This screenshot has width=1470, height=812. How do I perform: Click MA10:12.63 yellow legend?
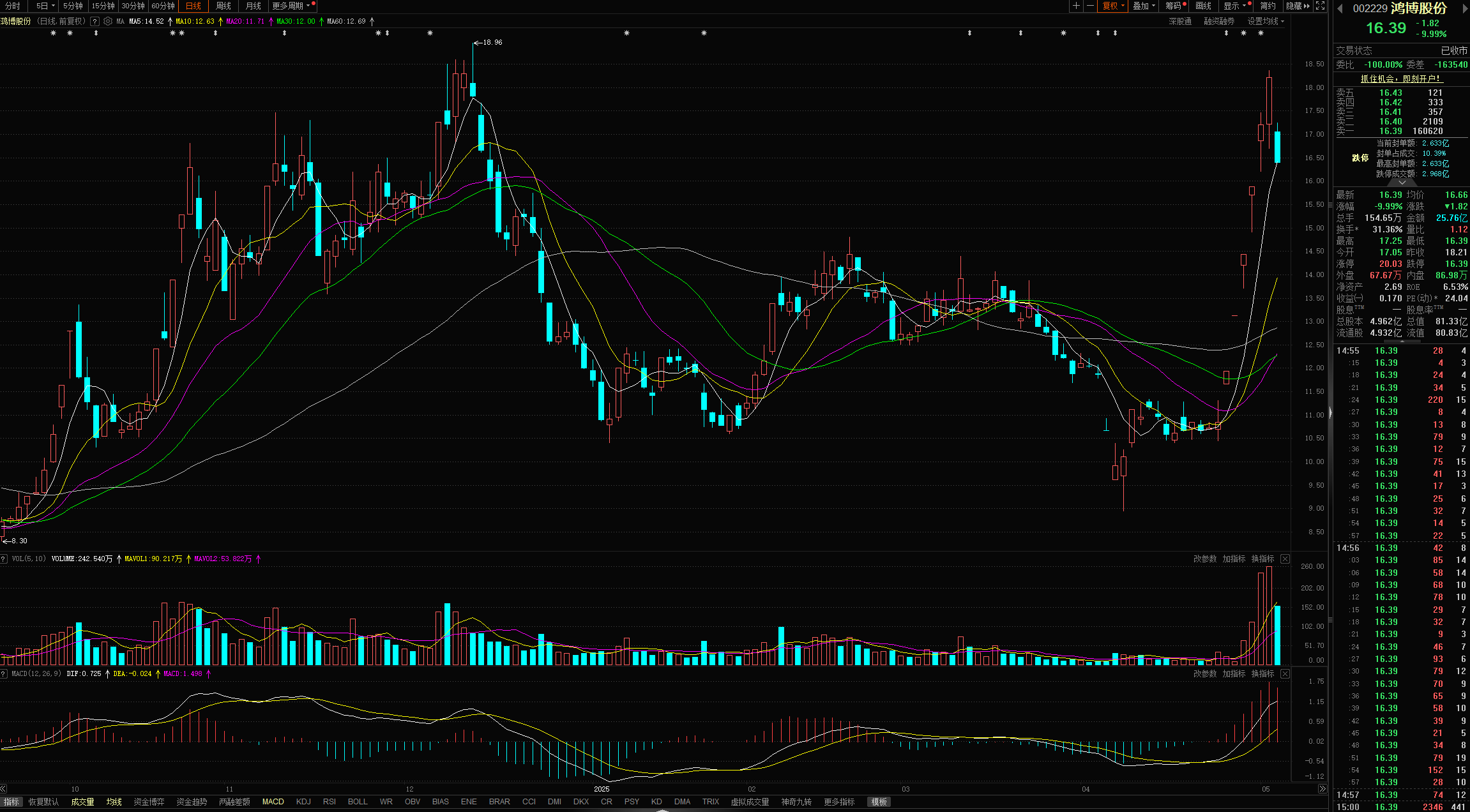(195, 21)
